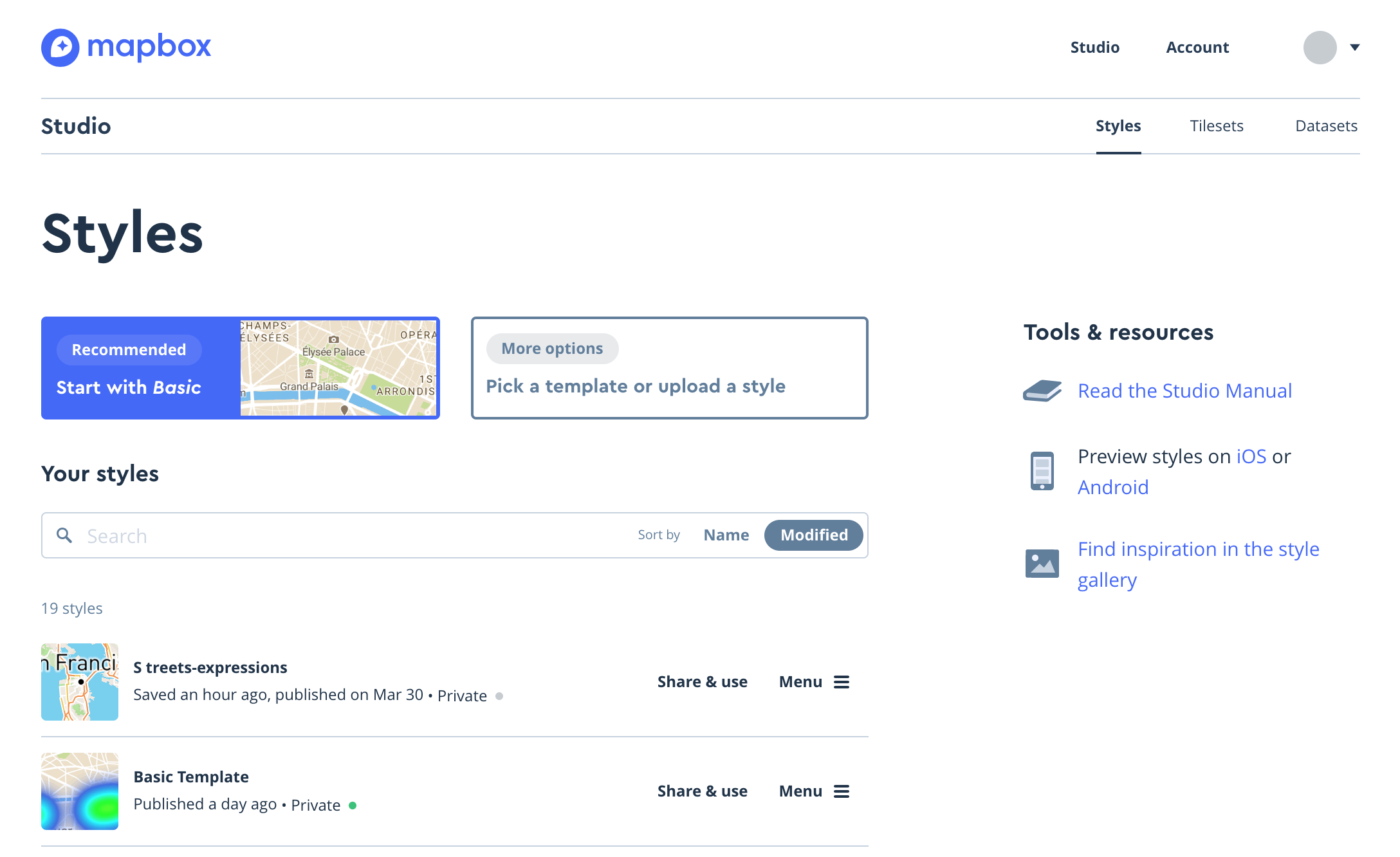
Task: Click the More options pill
Action: tap(552, 349)
